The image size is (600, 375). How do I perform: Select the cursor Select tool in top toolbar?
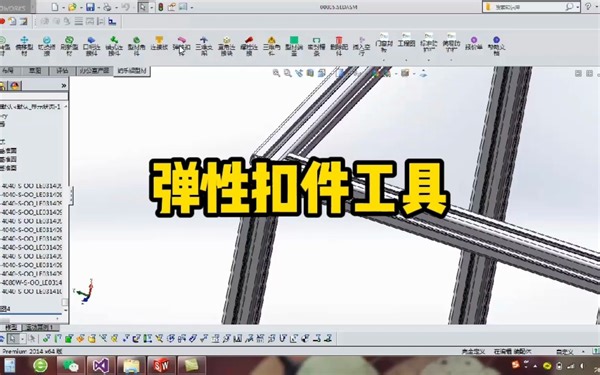point(142,7)
